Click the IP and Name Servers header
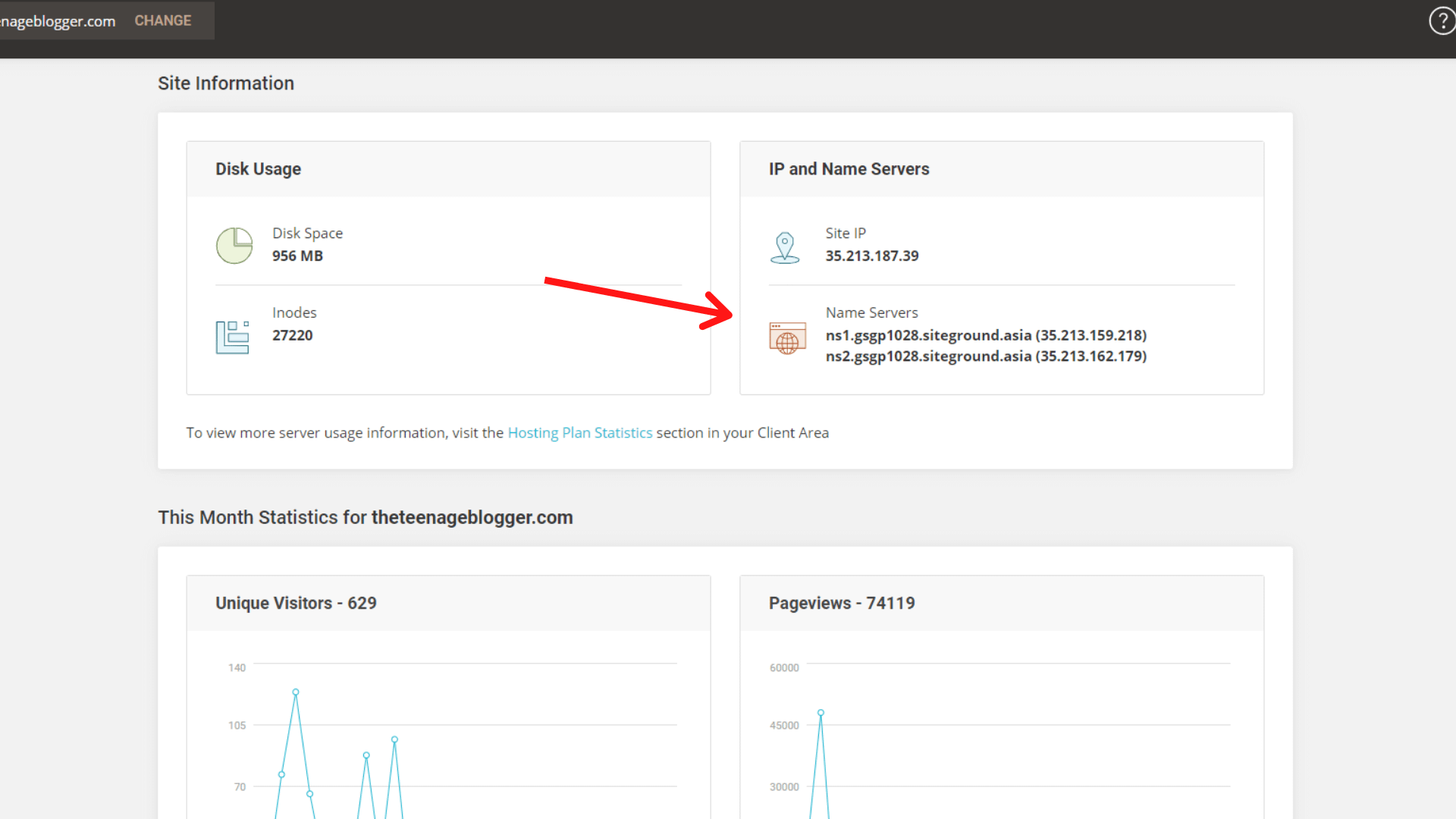Viewport: 1456px width, 819px height. [1002, 169]
